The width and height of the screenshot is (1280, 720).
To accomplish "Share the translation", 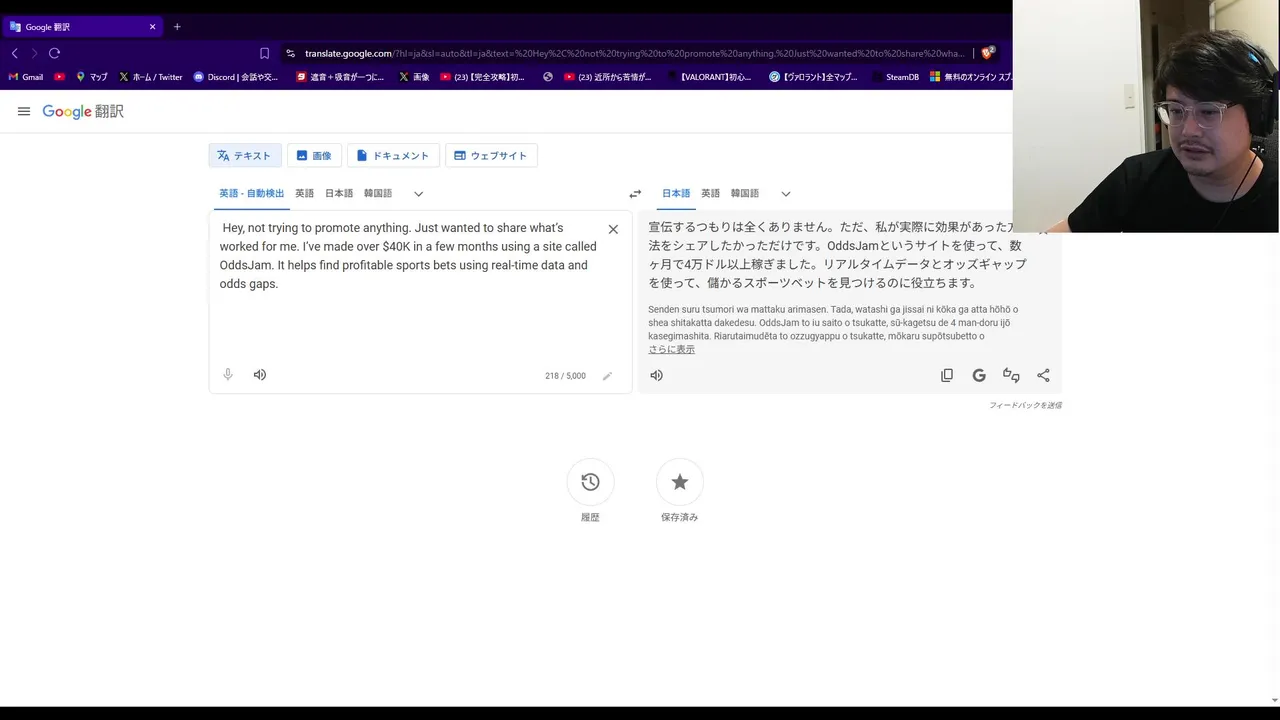I will 1043,376.
